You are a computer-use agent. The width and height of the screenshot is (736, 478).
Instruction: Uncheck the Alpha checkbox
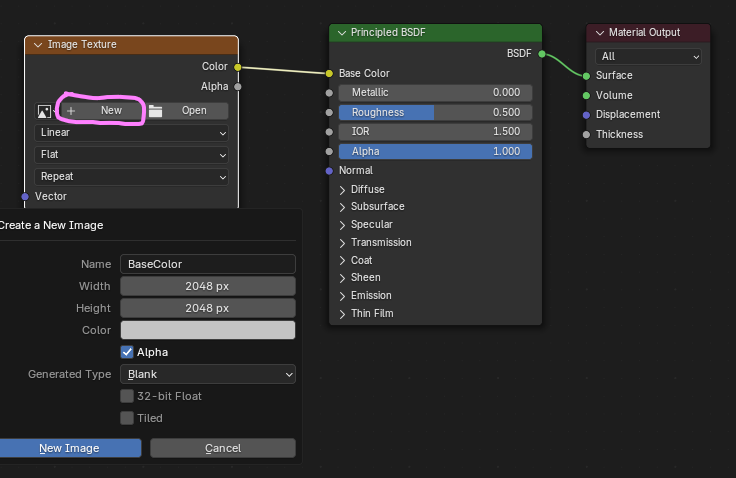point(127,352)
